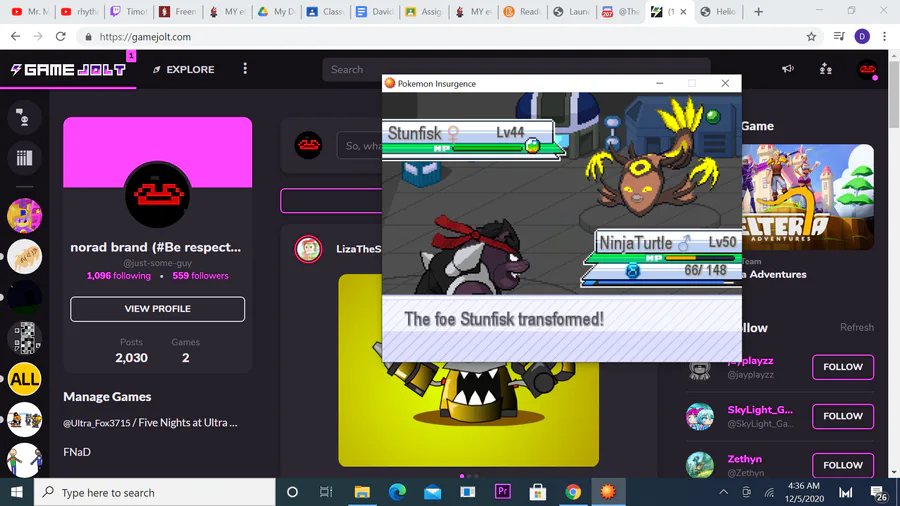Open the notification center
This screenshot has width=900, height=506.
[x=878, y=492]
